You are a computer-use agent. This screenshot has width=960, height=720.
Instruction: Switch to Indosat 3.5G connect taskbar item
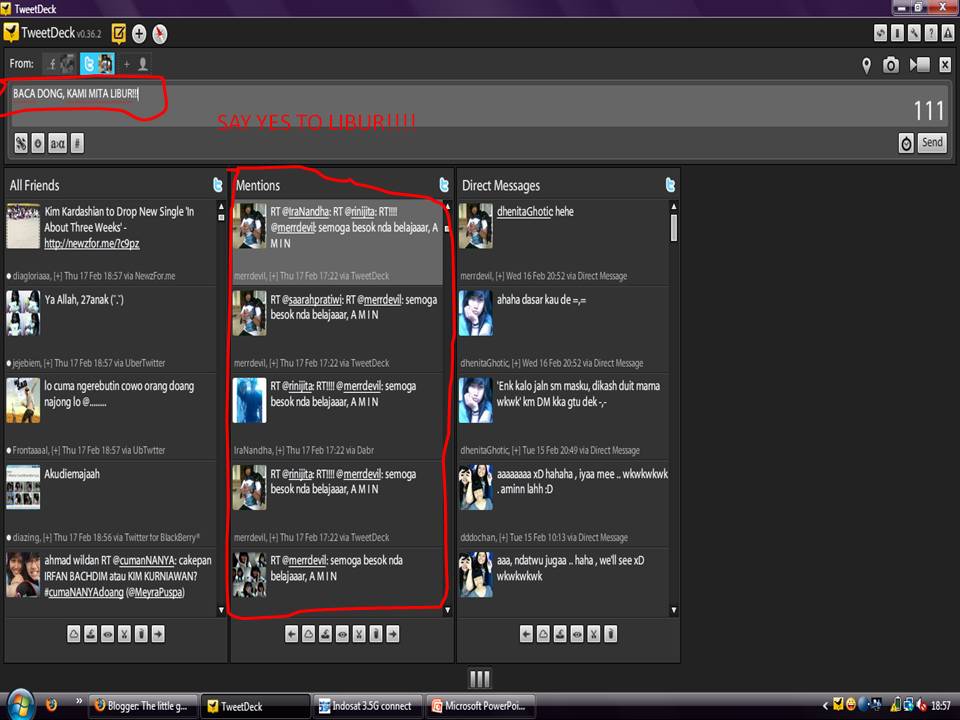click(367, 706)
